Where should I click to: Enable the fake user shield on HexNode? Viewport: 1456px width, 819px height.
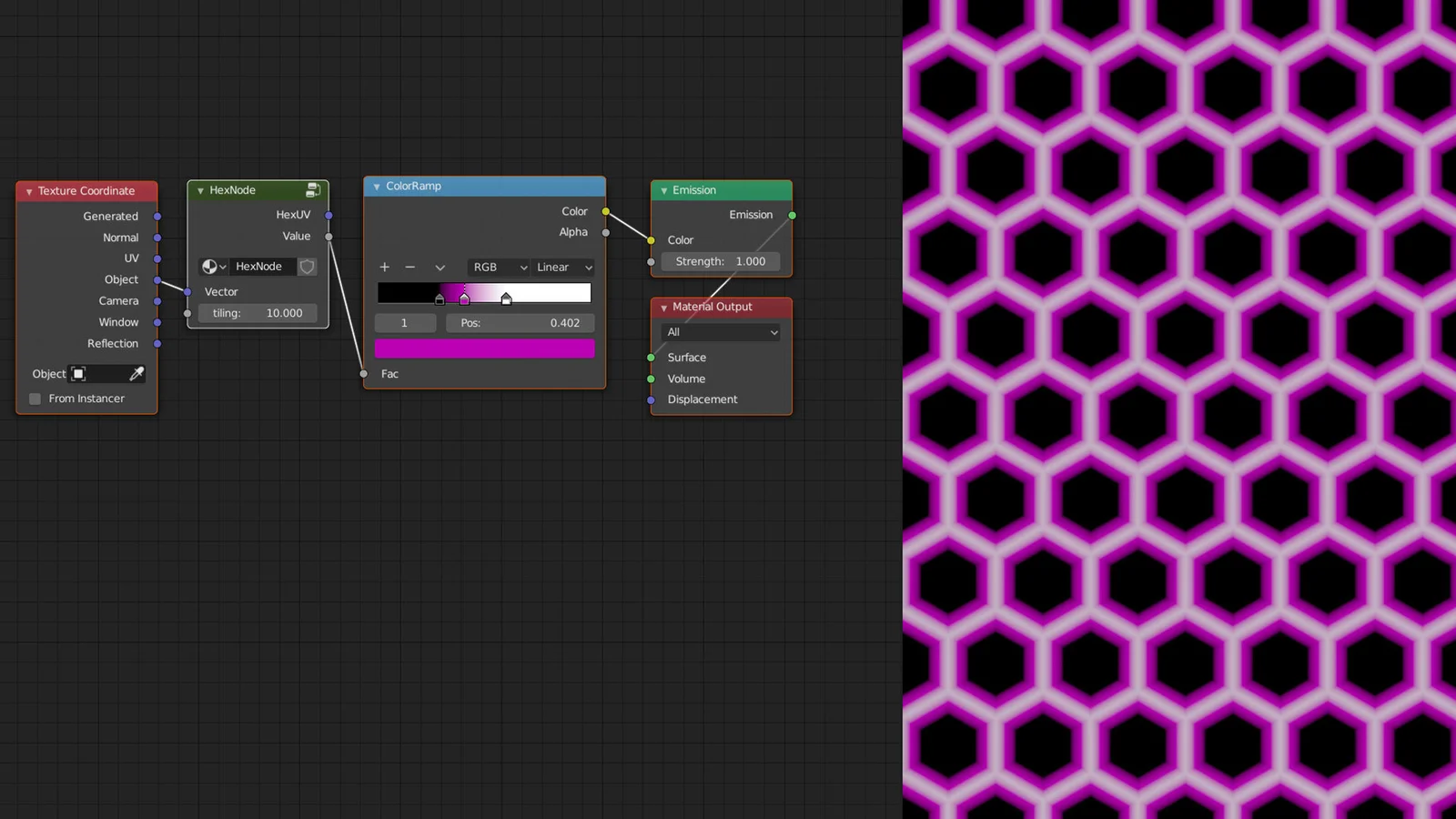point(307,267)
